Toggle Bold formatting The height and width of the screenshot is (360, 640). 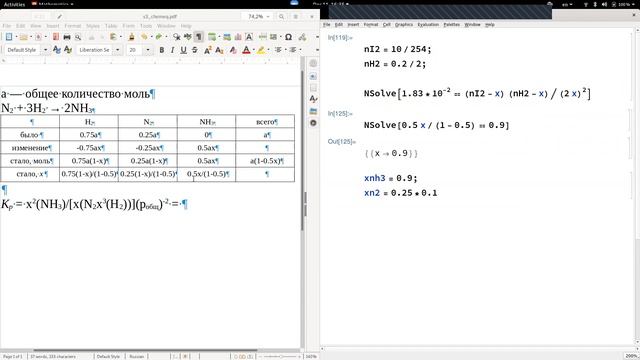coord(162,50)
